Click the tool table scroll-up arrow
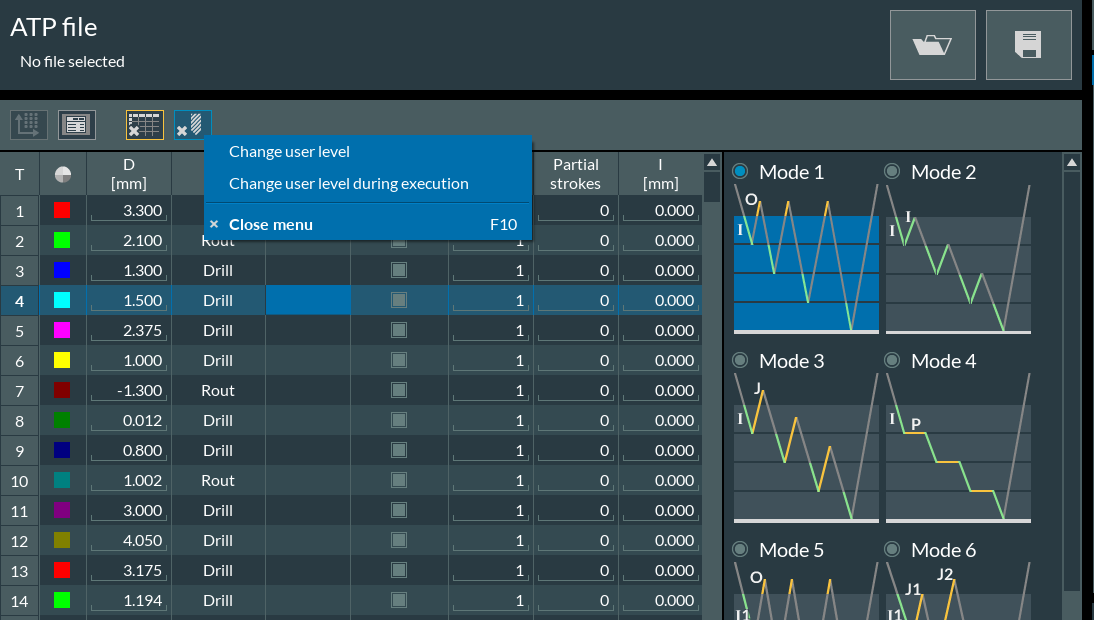1094x620 pixels. (712, 162)
